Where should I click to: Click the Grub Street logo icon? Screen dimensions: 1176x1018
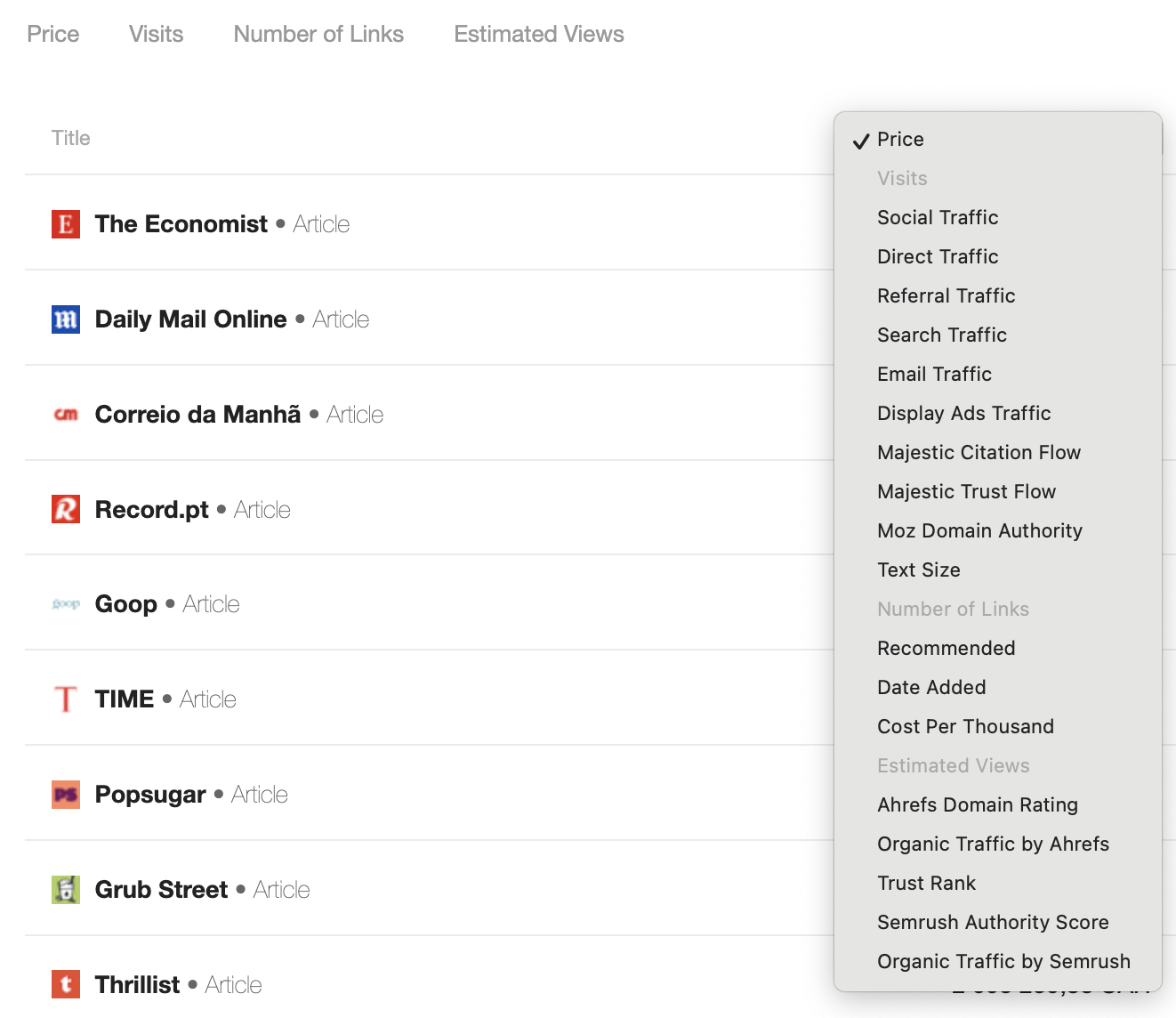click(x=66, y=890)
